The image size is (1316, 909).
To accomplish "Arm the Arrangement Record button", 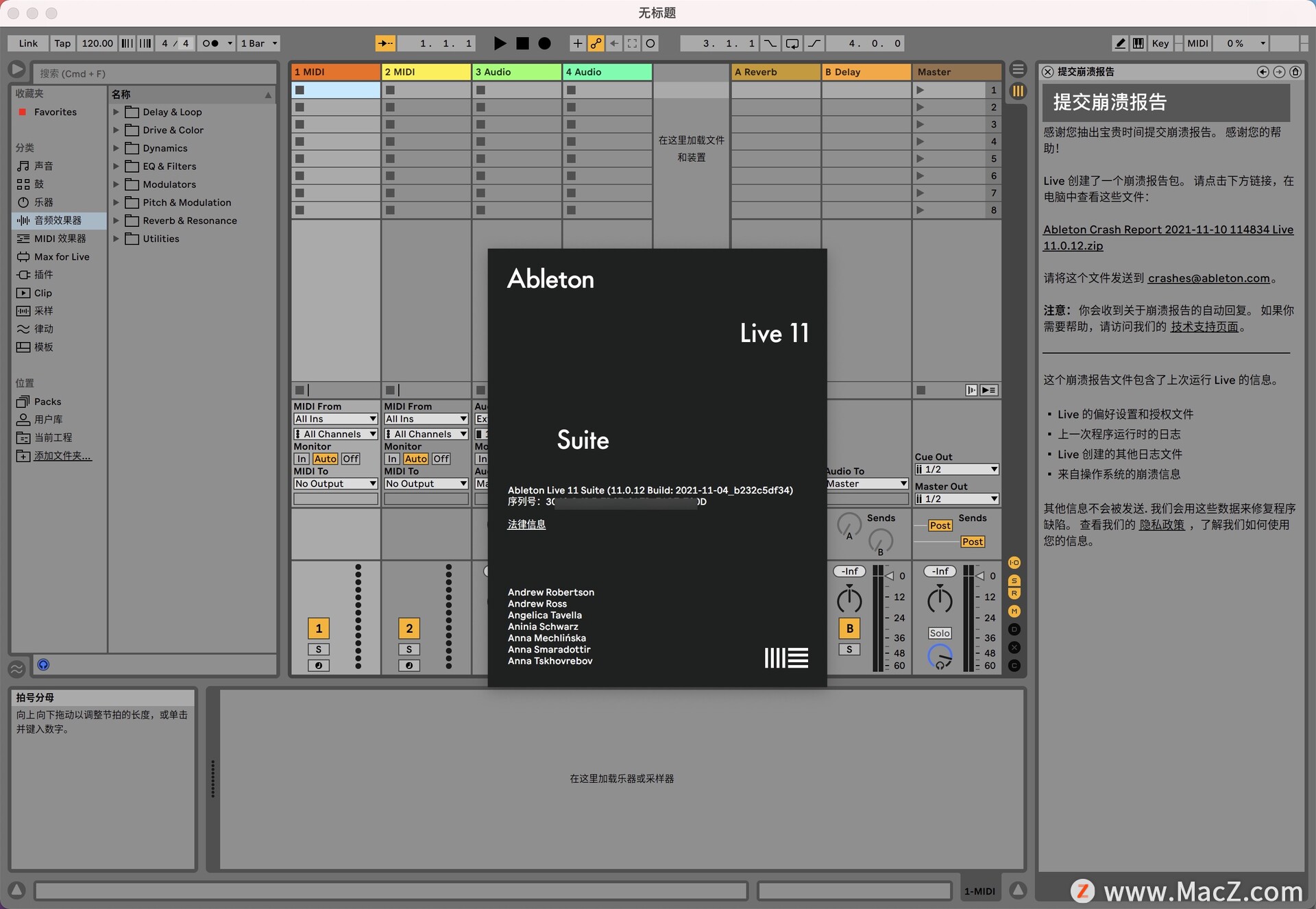I will pyautogui.click(x=544, y=43).
